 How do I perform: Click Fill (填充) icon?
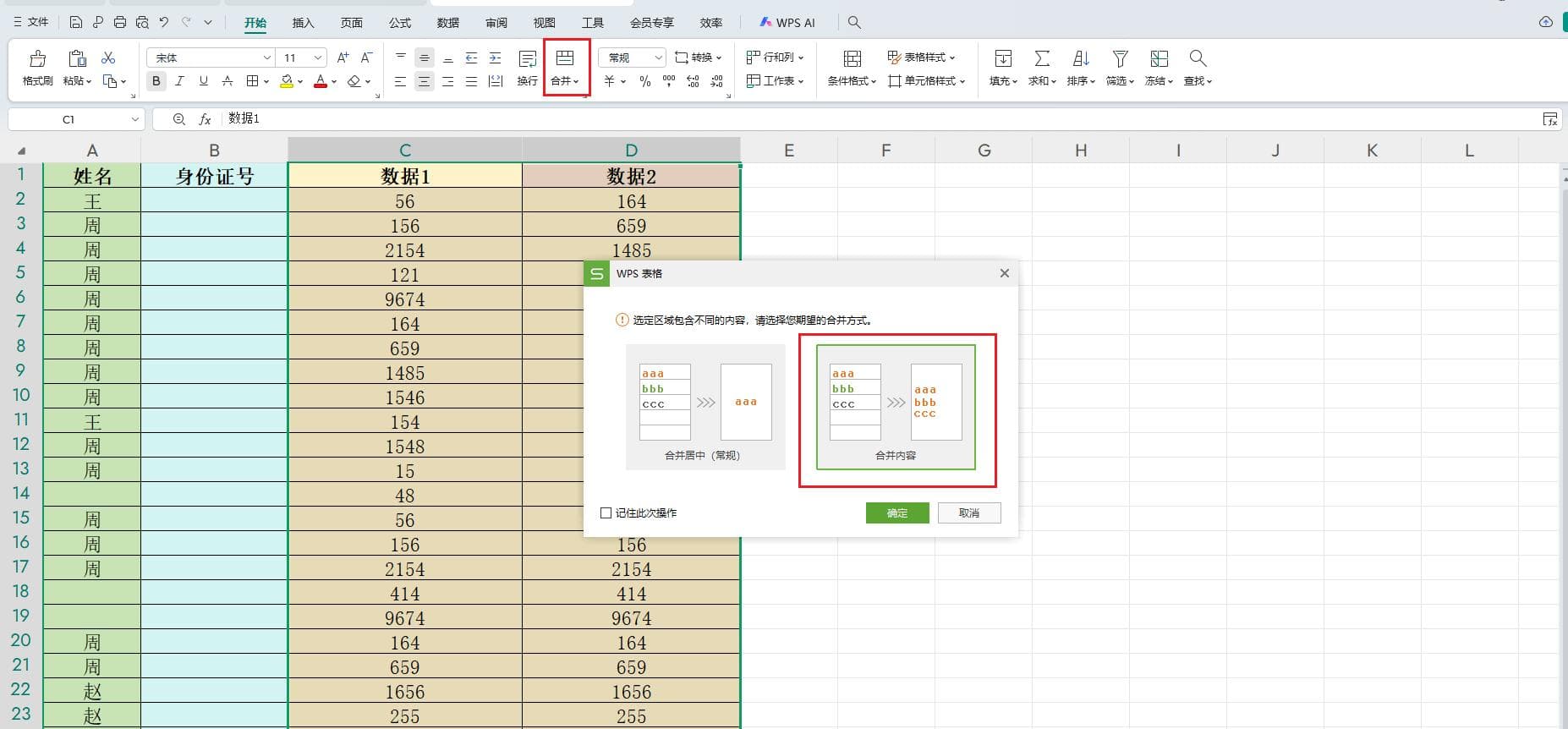[1003, 58]
